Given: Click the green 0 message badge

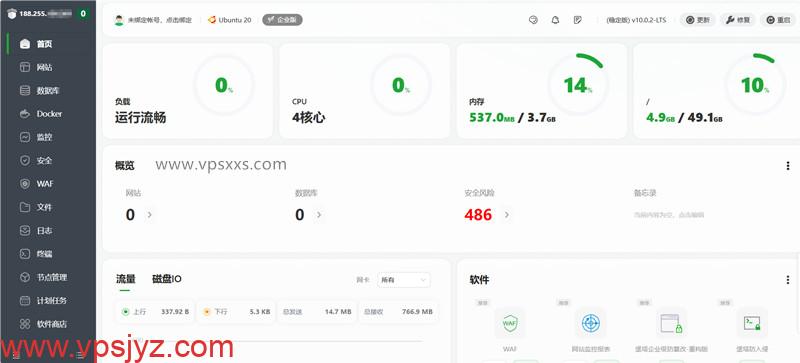Looking at the screenshot, I should [83, 14].
